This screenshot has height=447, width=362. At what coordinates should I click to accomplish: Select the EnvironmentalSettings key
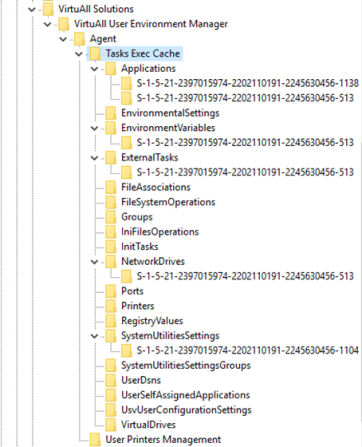tap(170, 113)
